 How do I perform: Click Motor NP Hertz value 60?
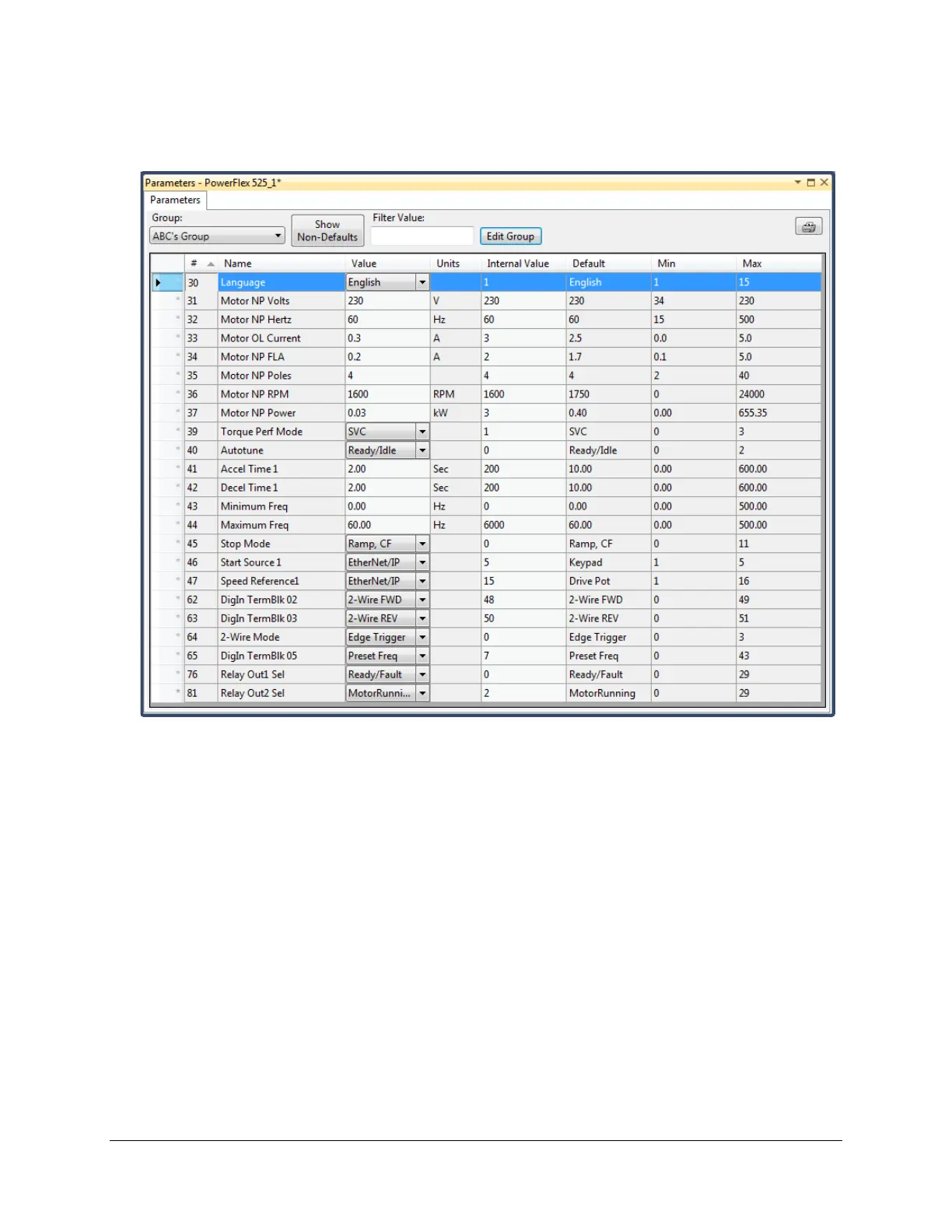click(x=387, y=320)
